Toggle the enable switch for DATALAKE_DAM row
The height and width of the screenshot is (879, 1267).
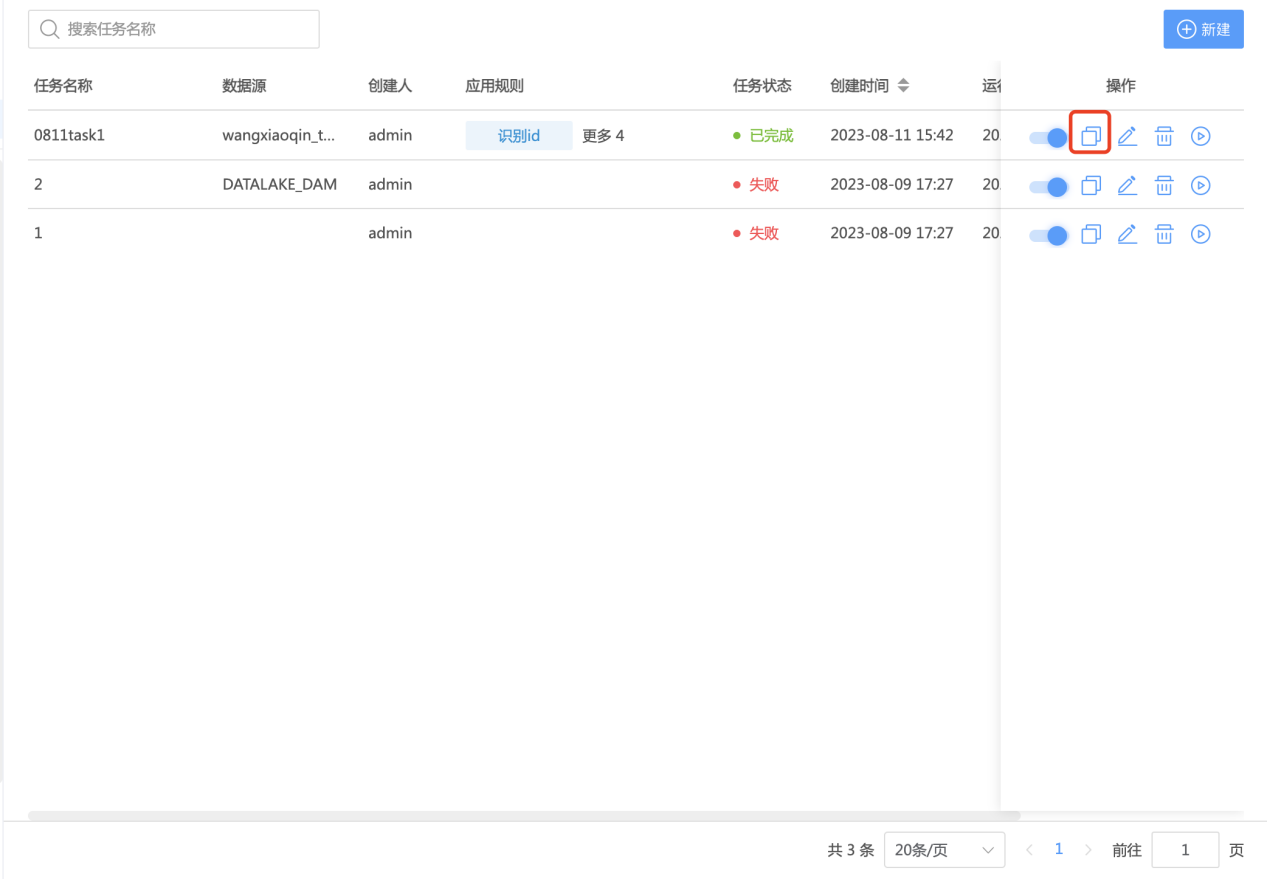pyautogui.click(x=1048, y=186)
